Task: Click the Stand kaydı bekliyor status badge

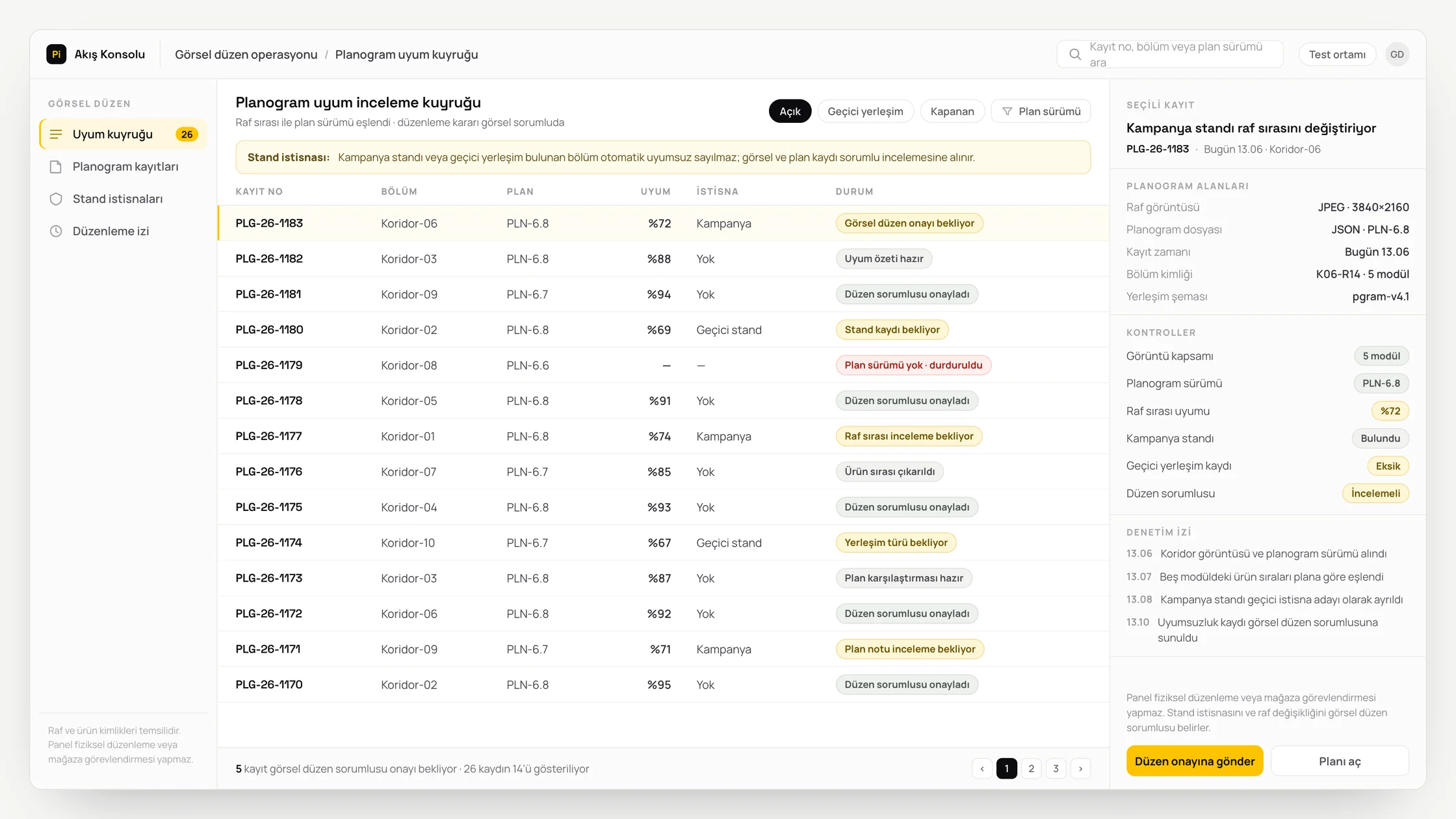Action: 892,330
